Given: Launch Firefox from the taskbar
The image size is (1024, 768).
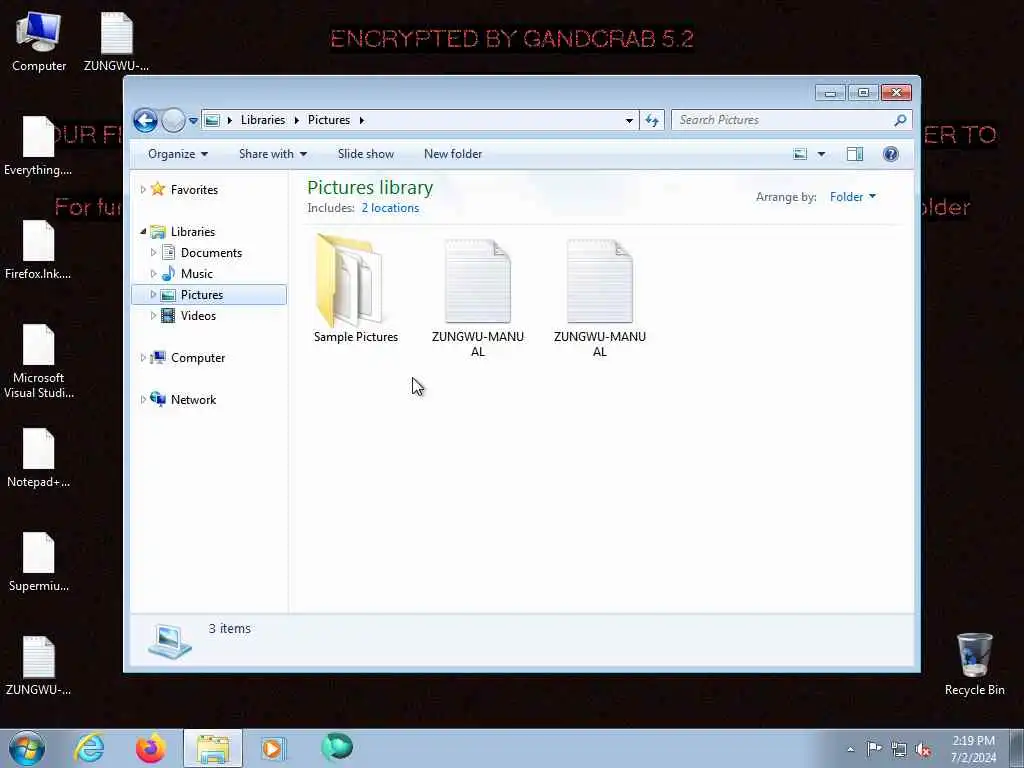Looking at the screenshot, I should (150, 748).
